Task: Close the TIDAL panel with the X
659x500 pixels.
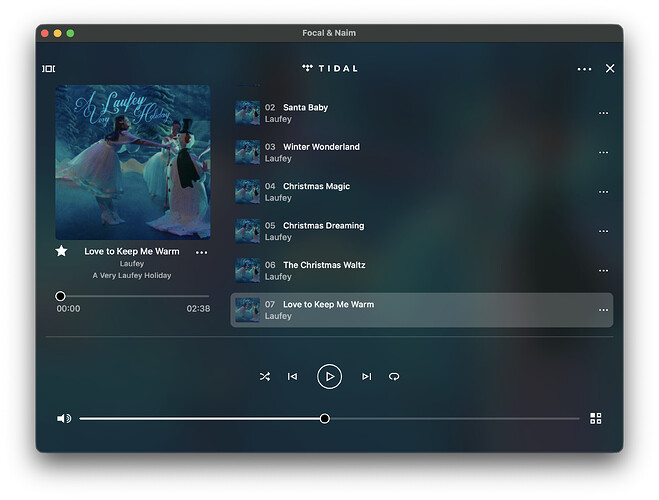Action: coord(610,69)
